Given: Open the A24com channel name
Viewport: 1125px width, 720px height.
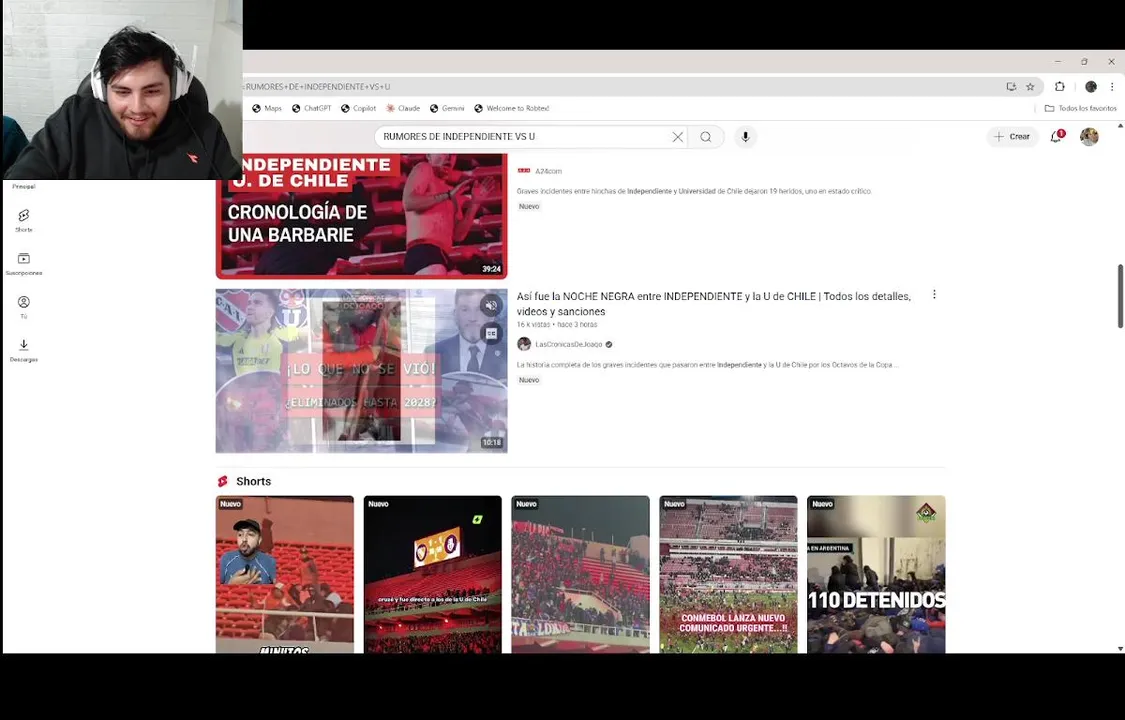Looking at the screenshot, I should click(548, 171).
